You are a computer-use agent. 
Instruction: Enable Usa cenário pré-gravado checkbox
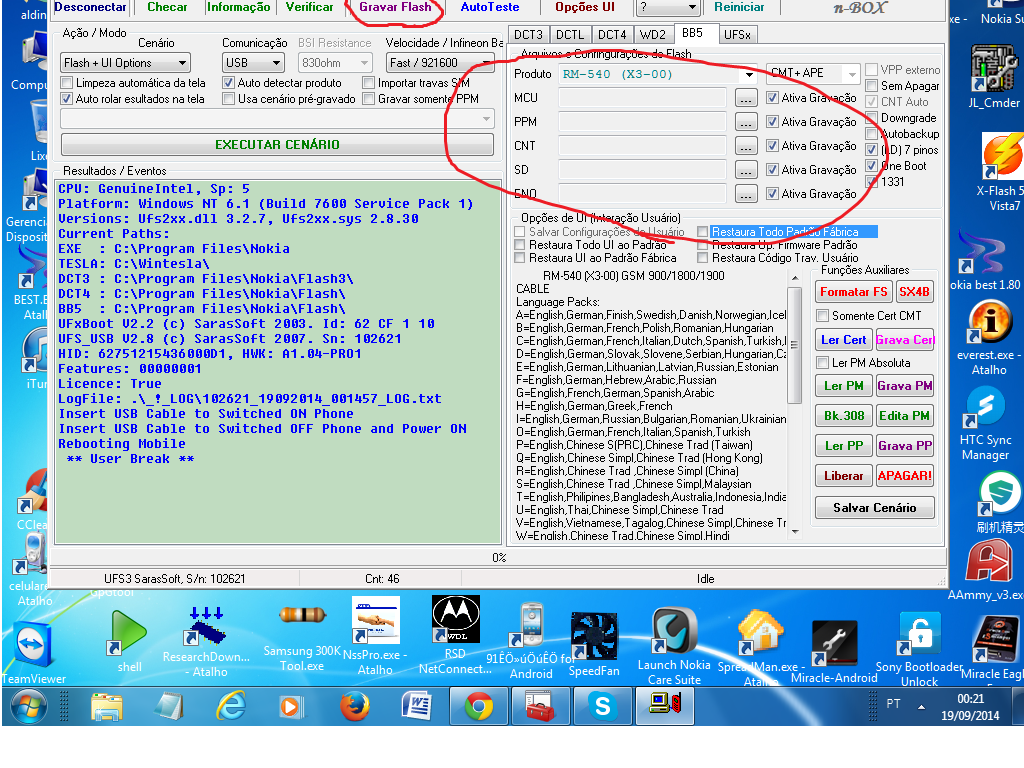(x=228, y=99)
